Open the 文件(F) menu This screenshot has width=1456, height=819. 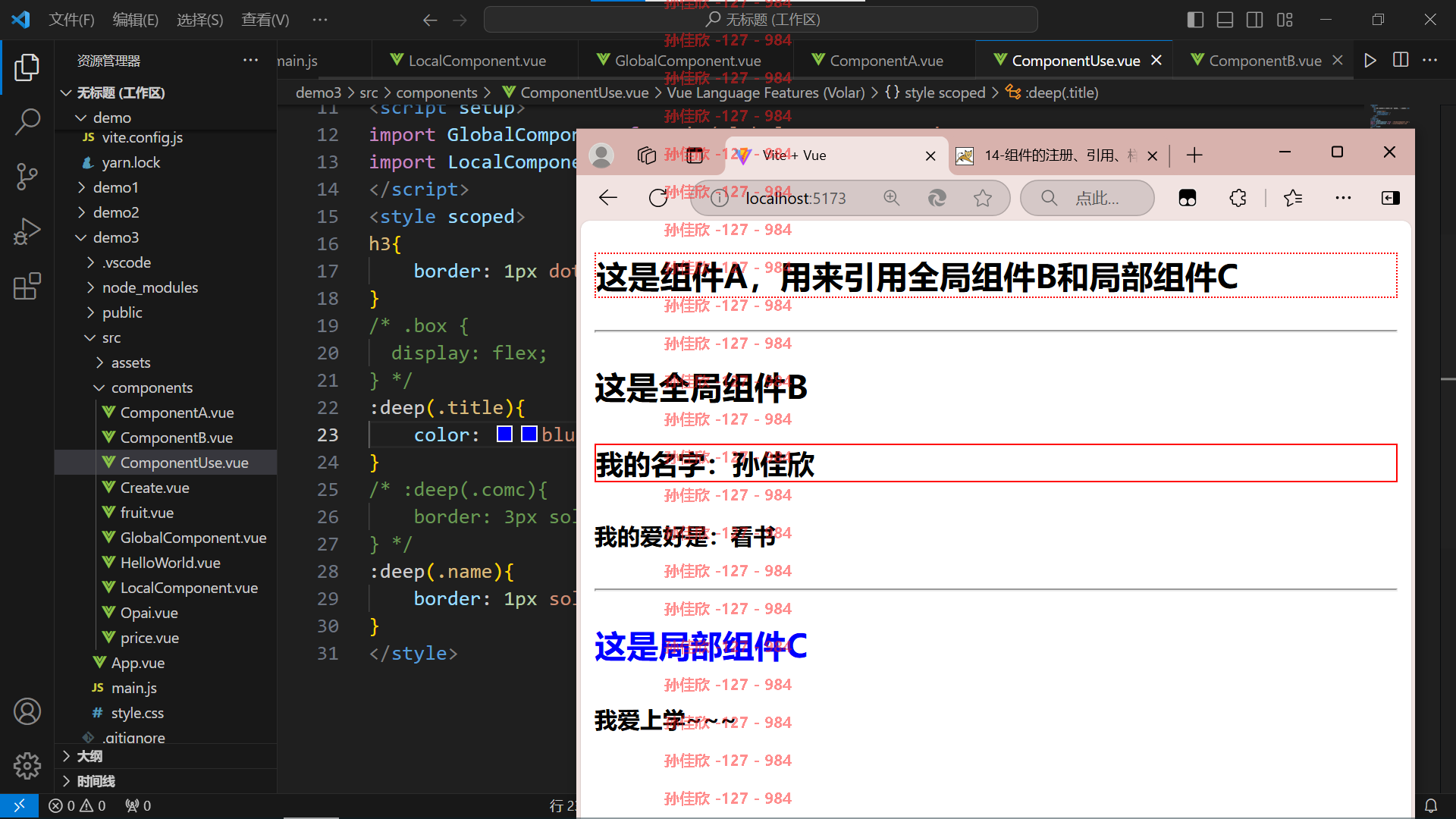71,20
